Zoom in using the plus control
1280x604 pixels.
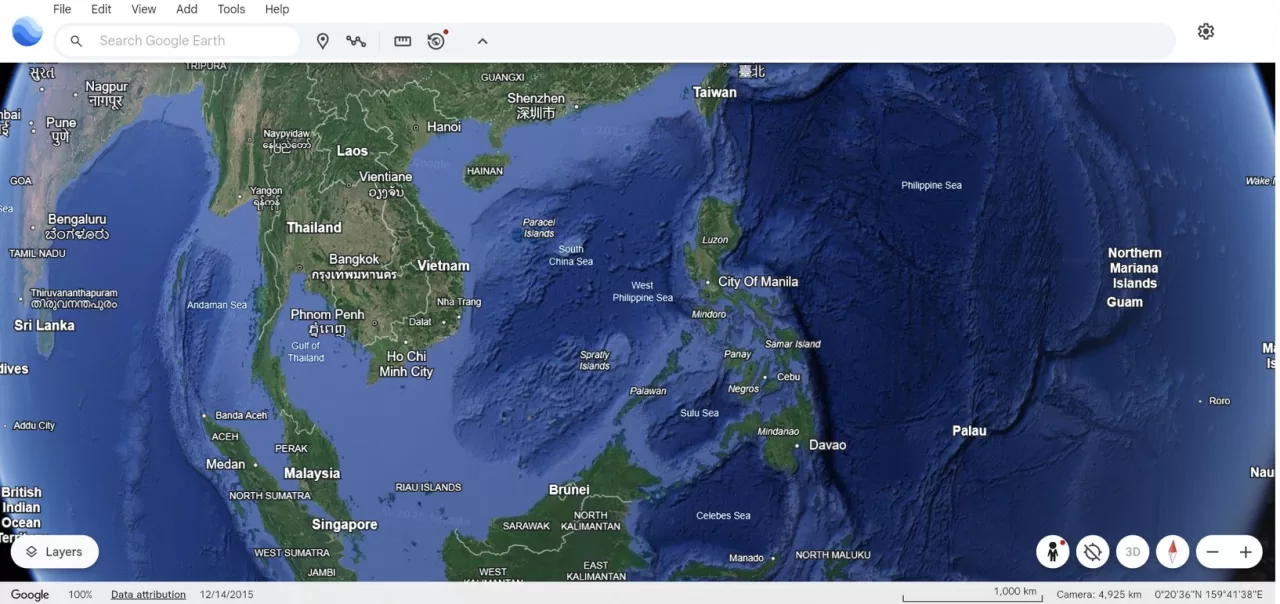click(1246, 551)
